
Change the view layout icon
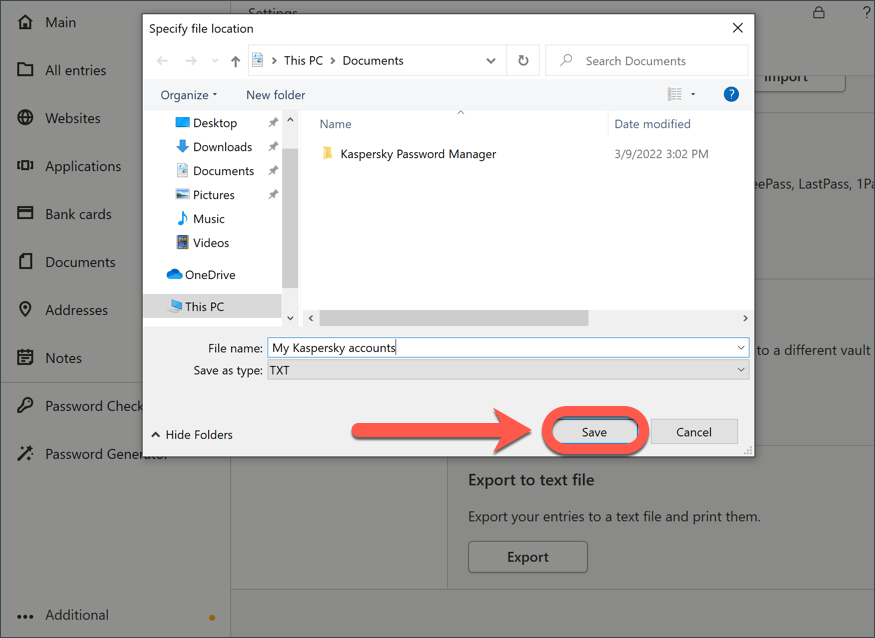coord(675,94)
